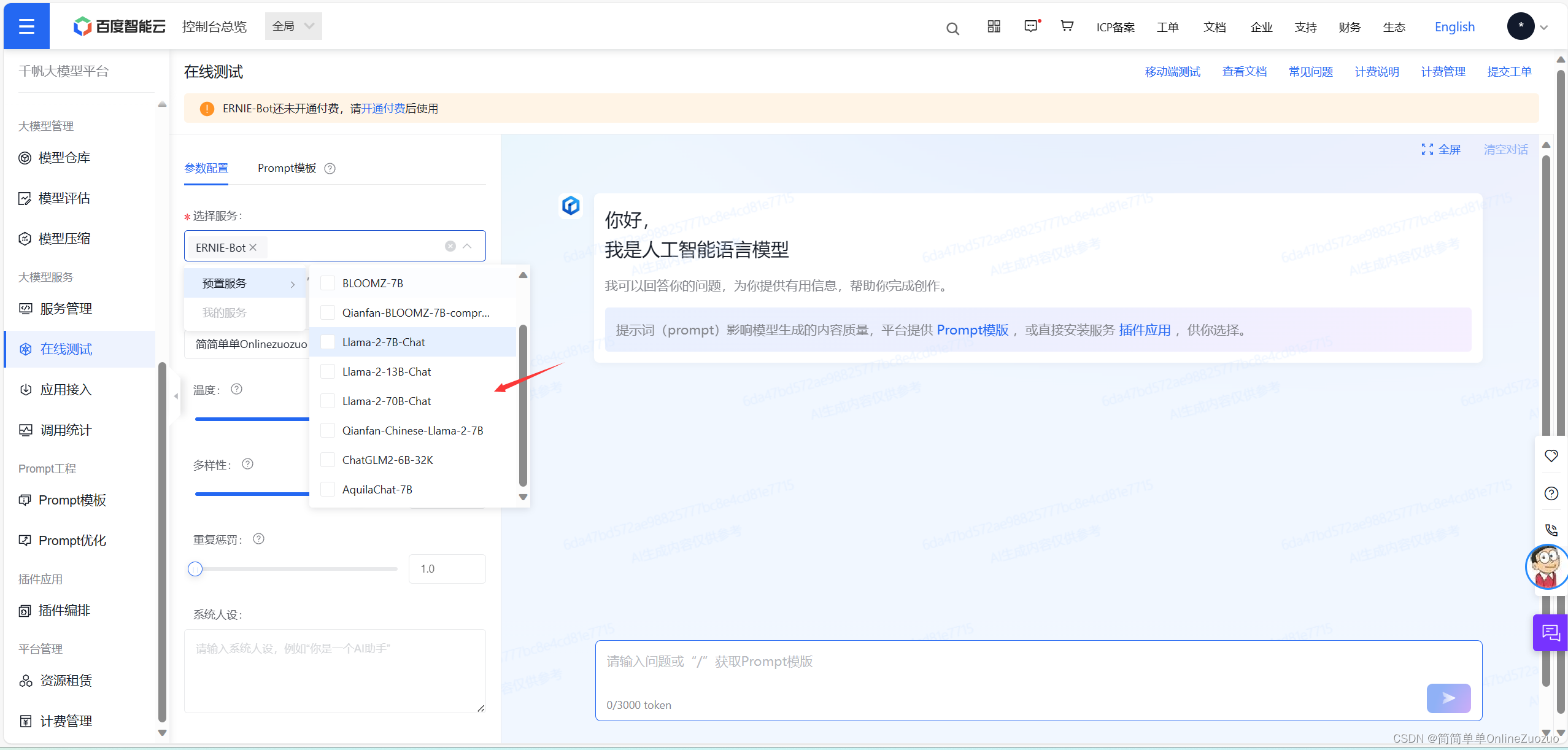Click the heart favorite icon on right rail

point(1551,455)
